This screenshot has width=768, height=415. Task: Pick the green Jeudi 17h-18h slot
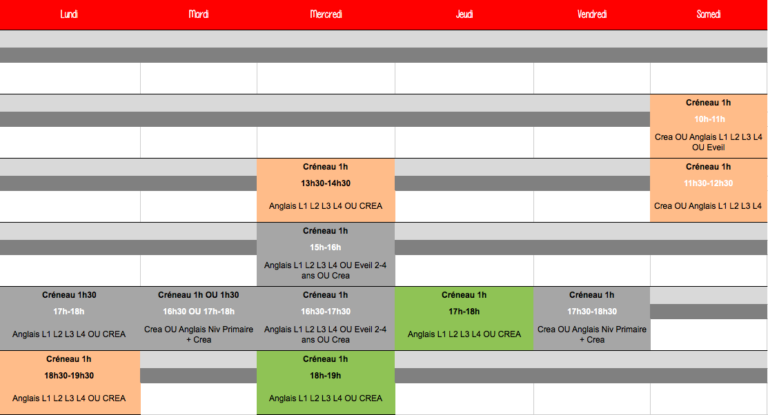(464, 311)
